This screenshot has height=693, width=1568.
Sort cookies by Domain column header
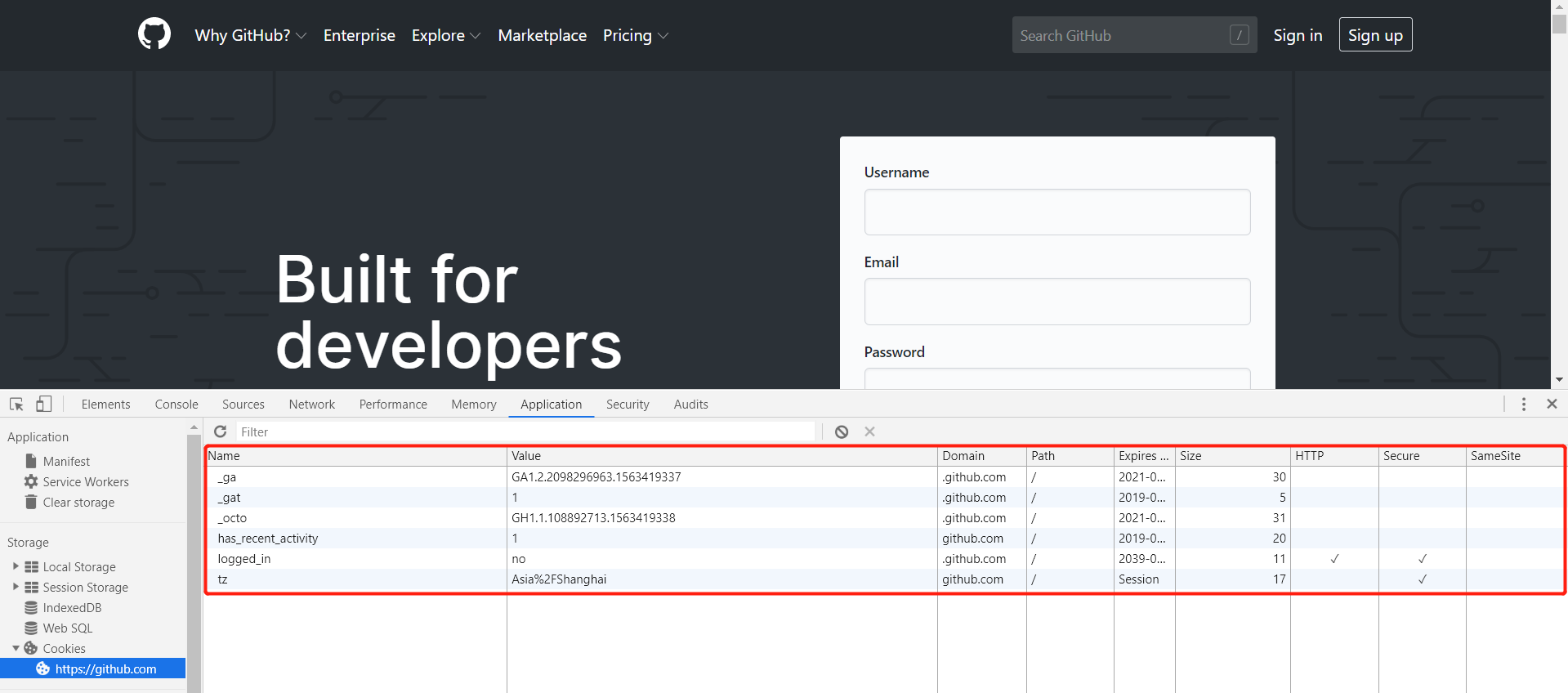pyautogui.click(x=982, y=456)
